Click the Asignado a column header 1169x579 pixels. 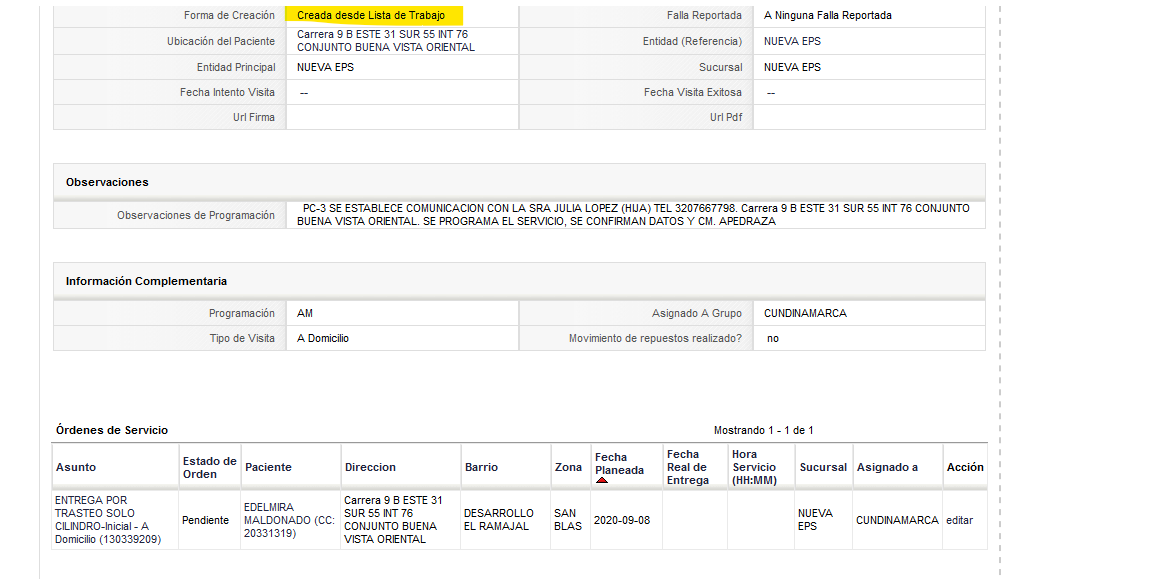coord(887,467)
